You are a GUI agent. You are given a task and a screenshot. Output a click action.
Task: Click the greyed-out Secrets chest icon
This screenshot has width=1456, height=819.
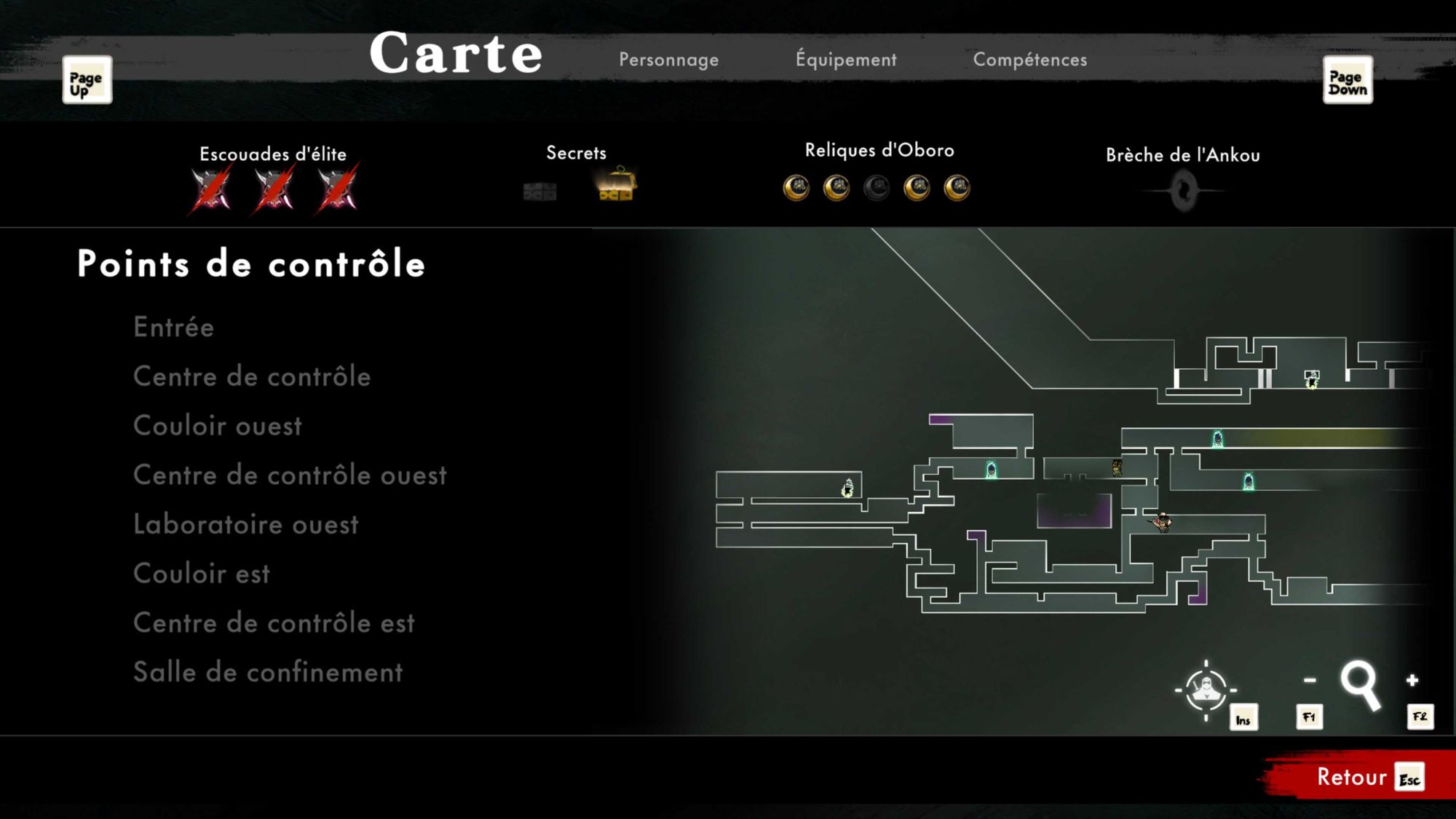pyautogui.click(x=539, y=191)
